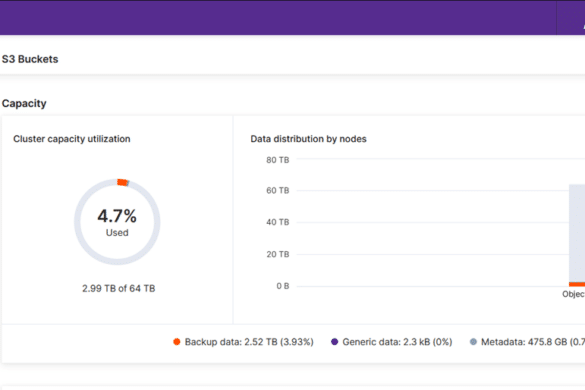Click the 2.99 TB of 64 TB text
The height and width of the screenshot is (390, 585).
pyautogui.click(x=119, y=288)
